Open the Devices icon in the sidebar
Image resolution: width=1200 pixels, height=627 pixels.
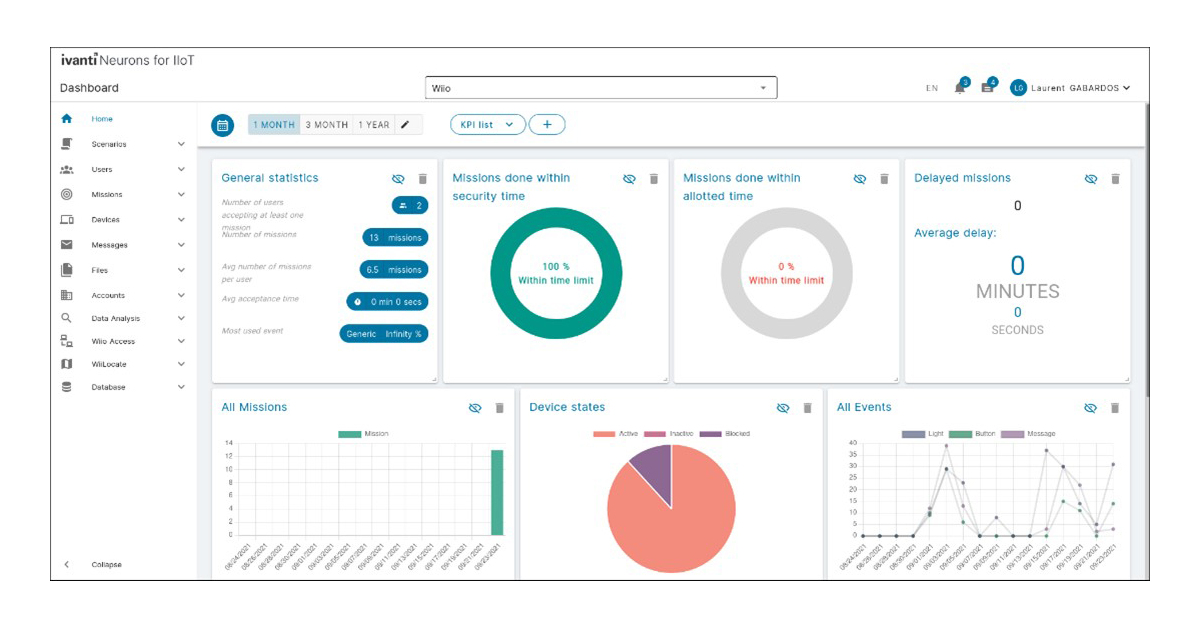pyautogui.click(x=68, y=219)
